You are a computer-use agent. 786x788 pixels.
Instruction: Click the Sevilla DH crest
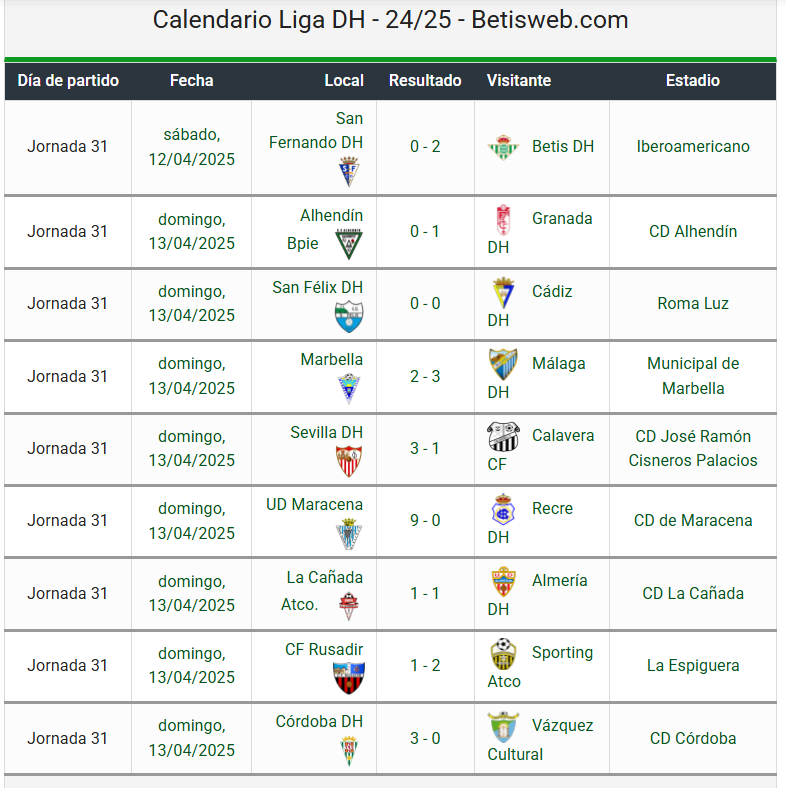(349, 461)
